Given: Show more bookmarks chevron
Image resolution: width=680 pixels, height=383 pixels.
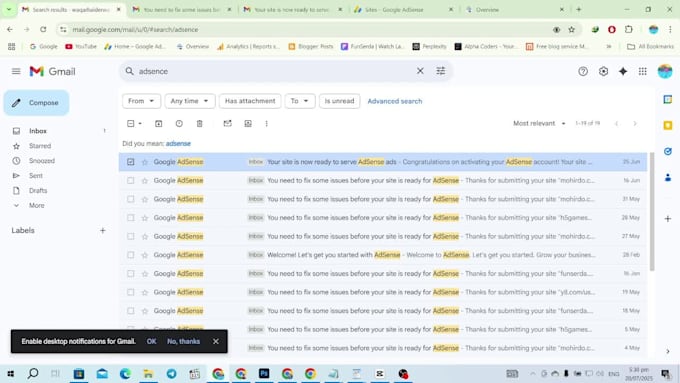Looking at the screenshot, I should click(x=608, y=46).
